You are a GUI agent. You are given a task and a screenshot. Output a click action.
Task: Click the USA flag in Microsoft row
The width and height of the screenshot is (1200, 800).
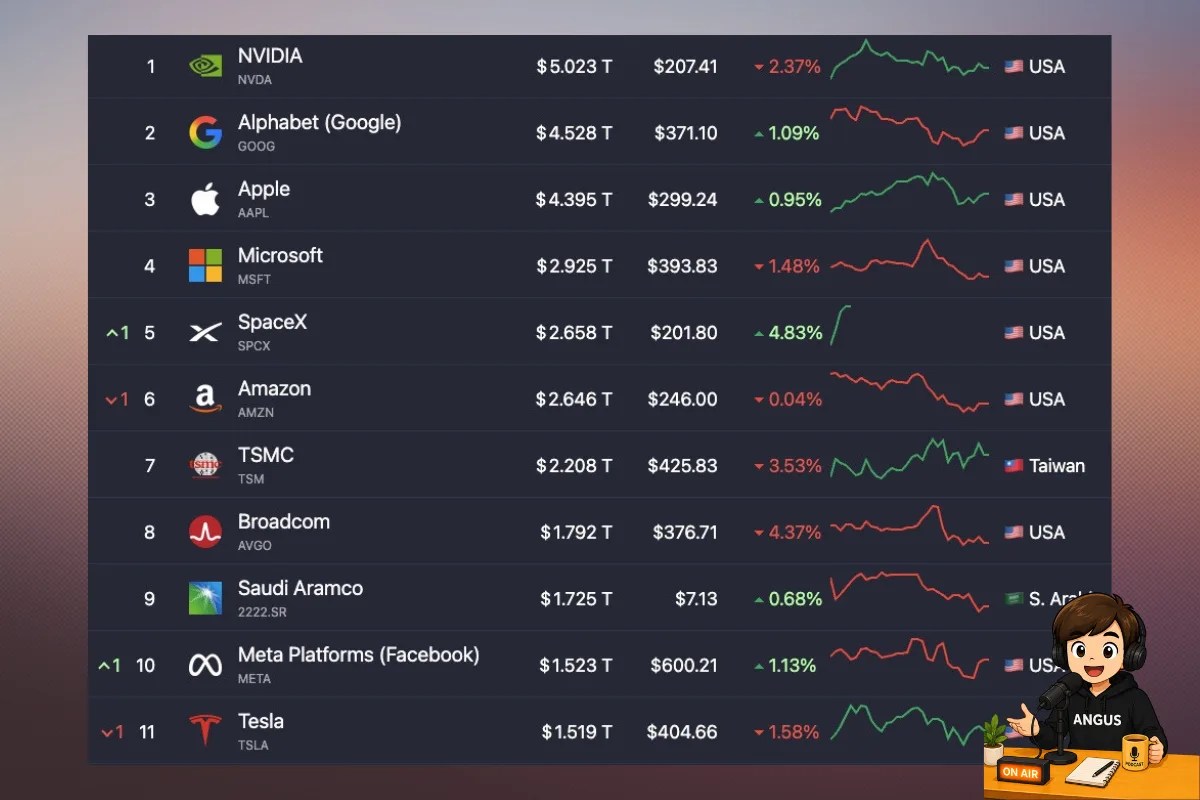1013,266
